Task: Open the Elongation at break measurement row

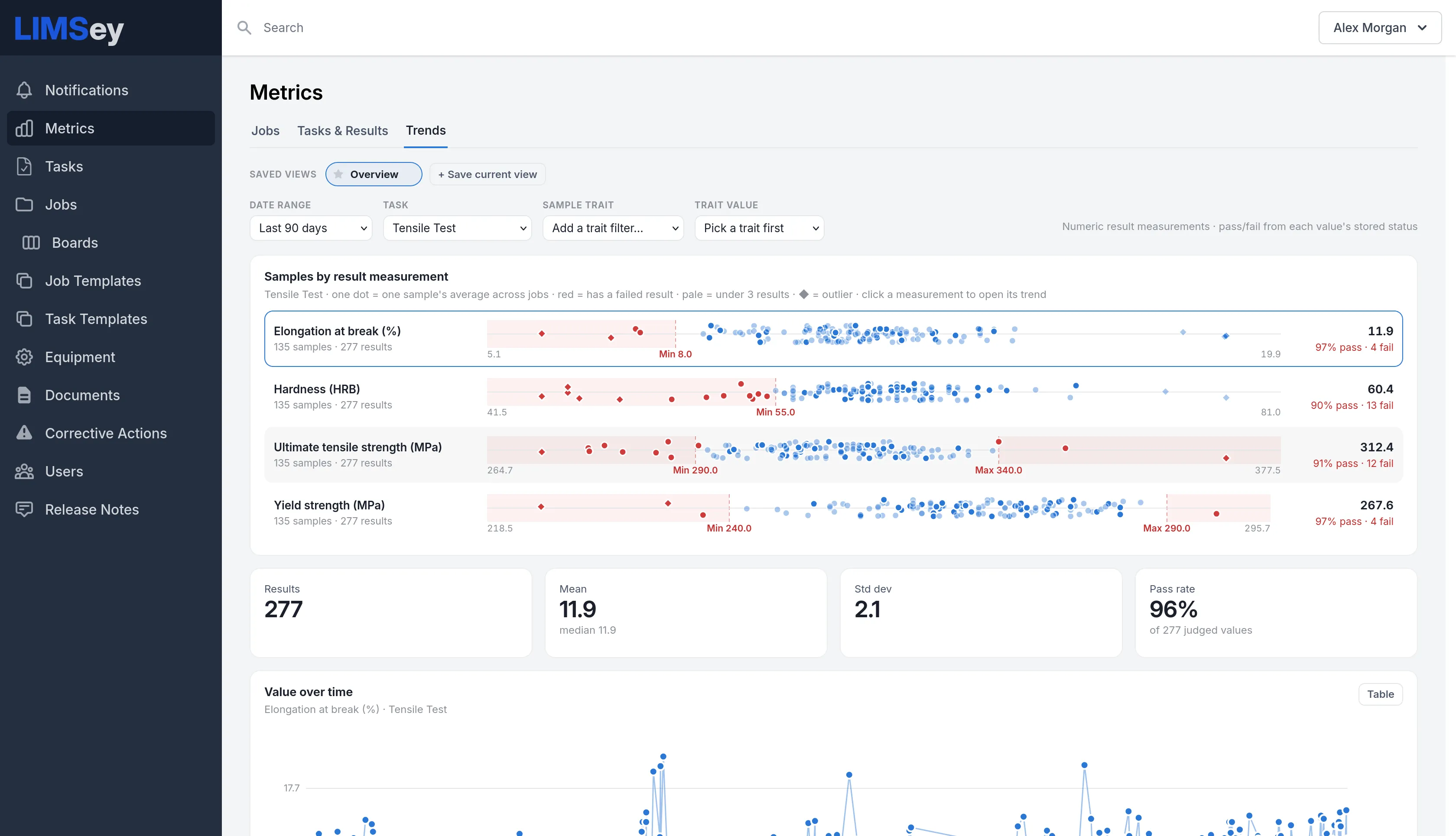Action: click(x=833, y=339)
